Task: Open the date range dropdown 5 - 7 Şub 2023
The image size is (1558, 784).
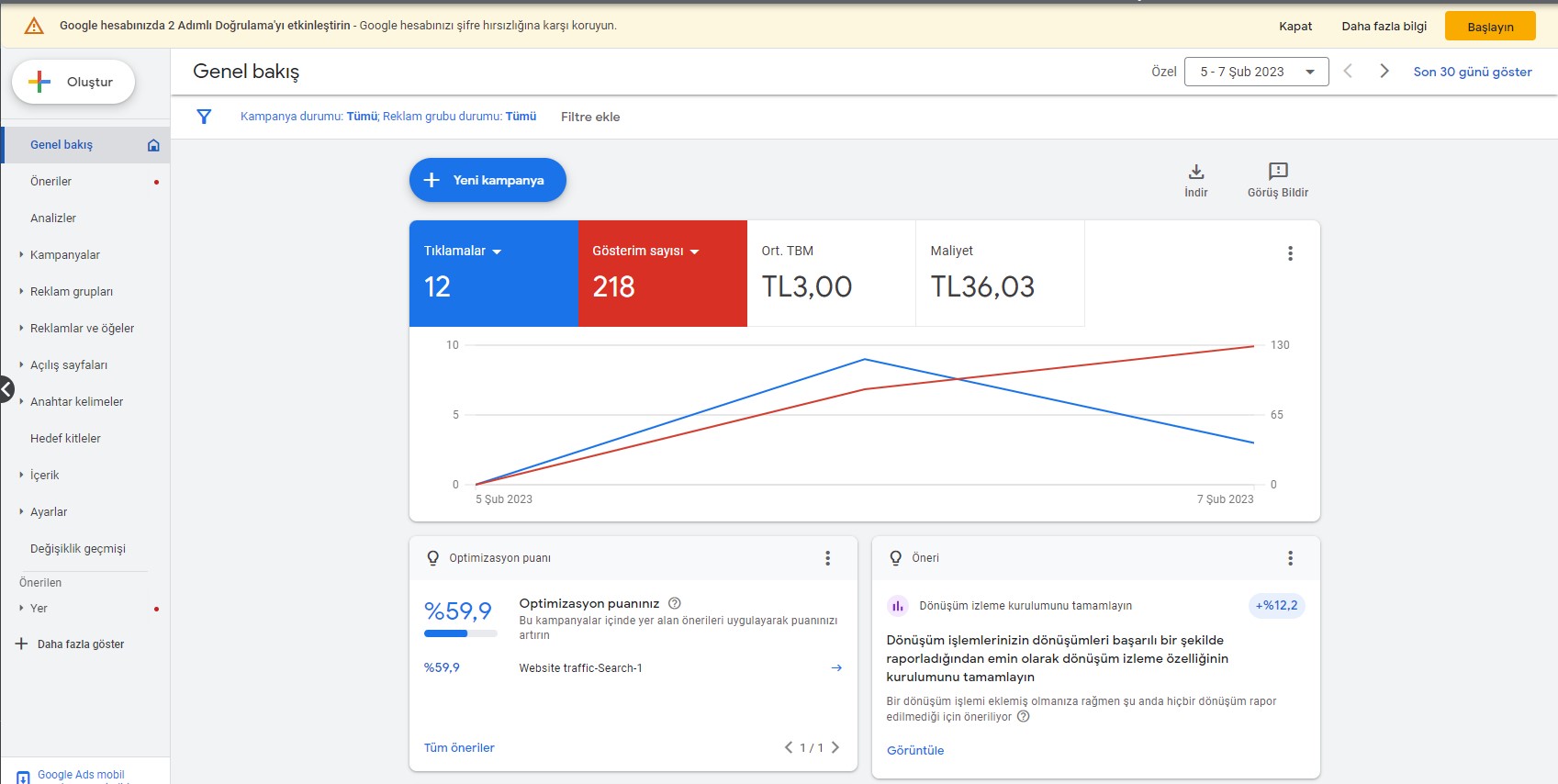Action: point(1257,72)
